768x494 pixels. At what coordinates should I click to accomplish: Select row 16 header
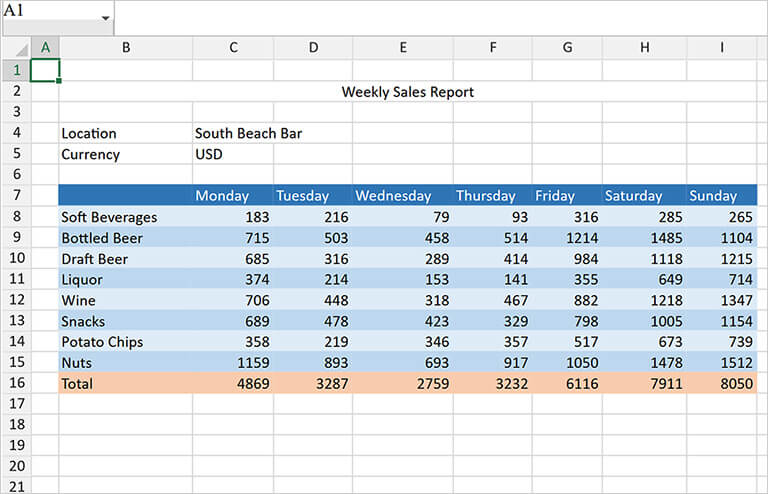(x=16, y=383)
